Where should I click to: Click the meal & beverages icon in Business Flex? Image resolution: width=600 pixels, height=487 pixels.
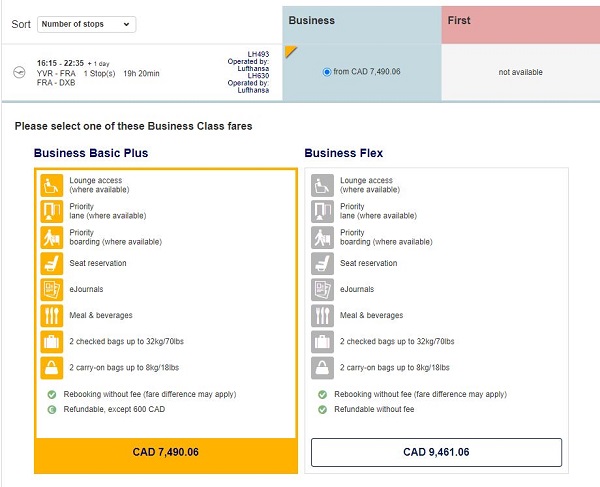pos(322,315)
